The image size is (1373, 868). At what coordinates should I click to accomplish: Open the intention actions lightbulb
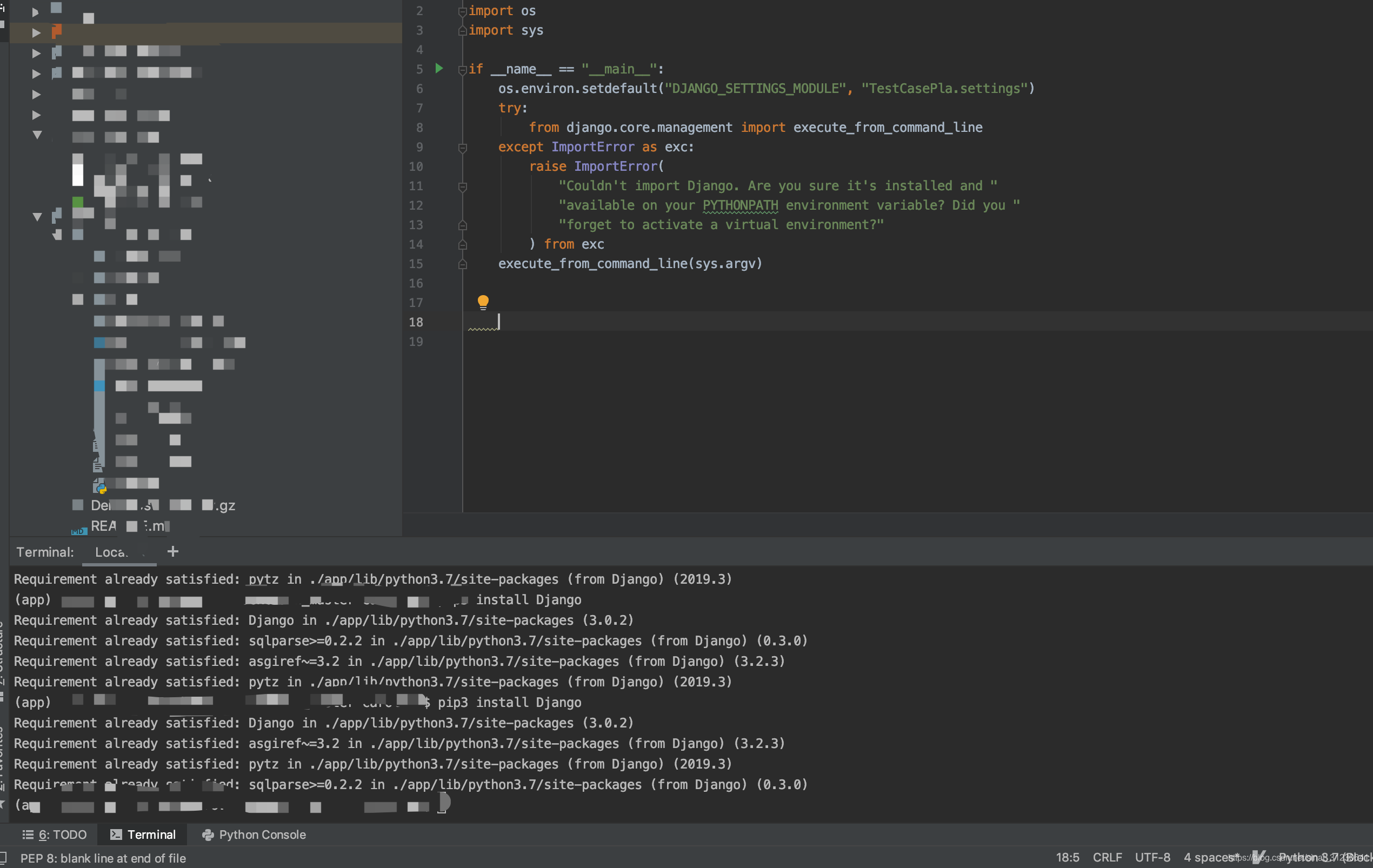[x=483, y=302]
